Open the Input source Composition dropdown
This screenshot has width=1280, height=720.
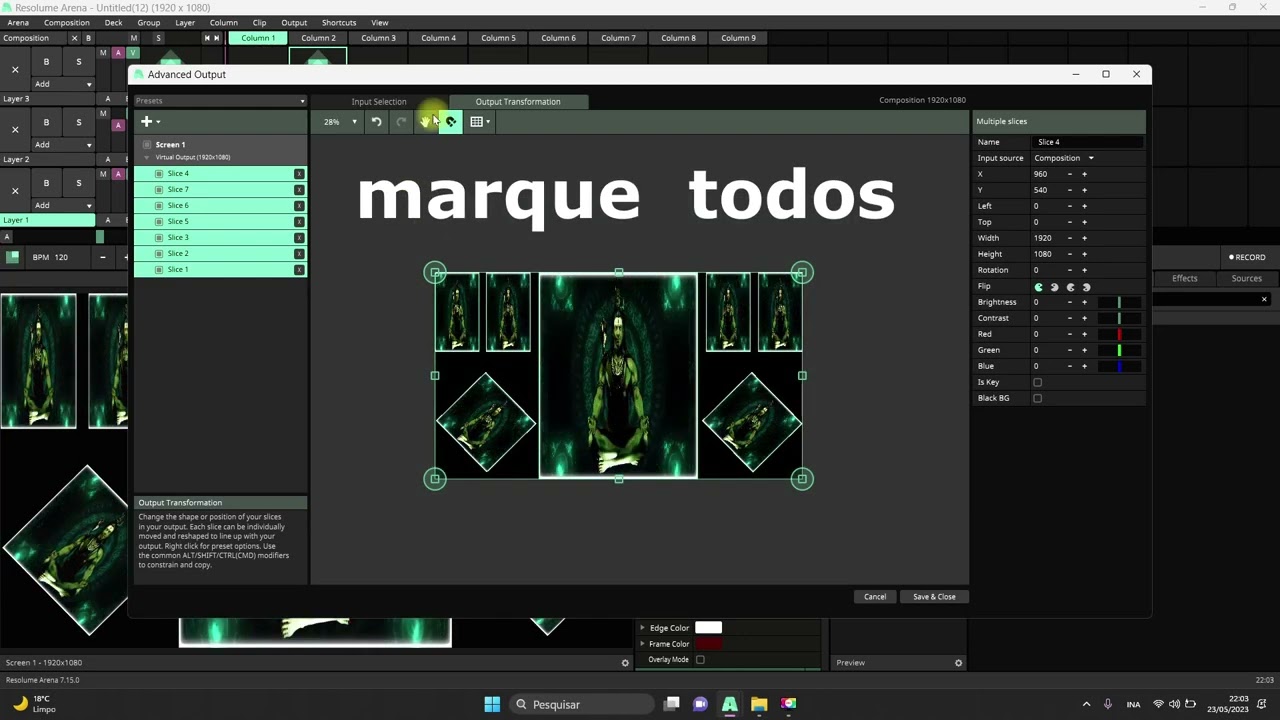point(1064,158)
